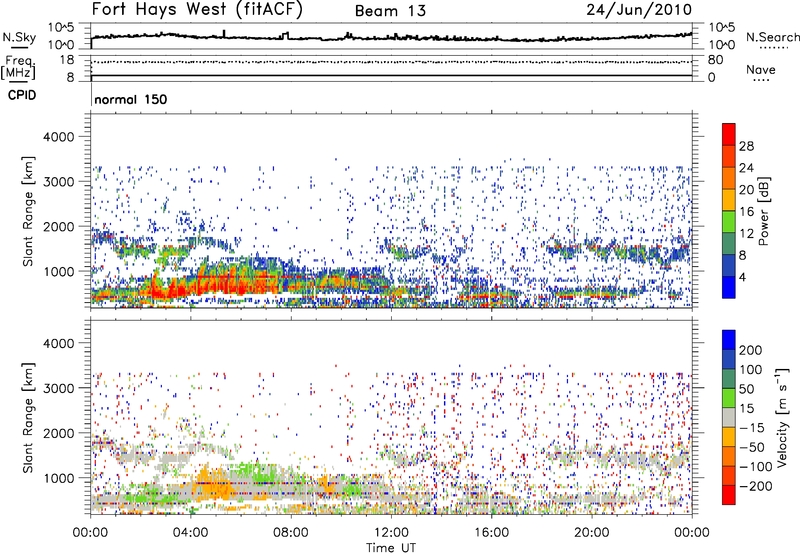Click the title 'Fort Hays West (fitACF)'

tap(197, 10)
